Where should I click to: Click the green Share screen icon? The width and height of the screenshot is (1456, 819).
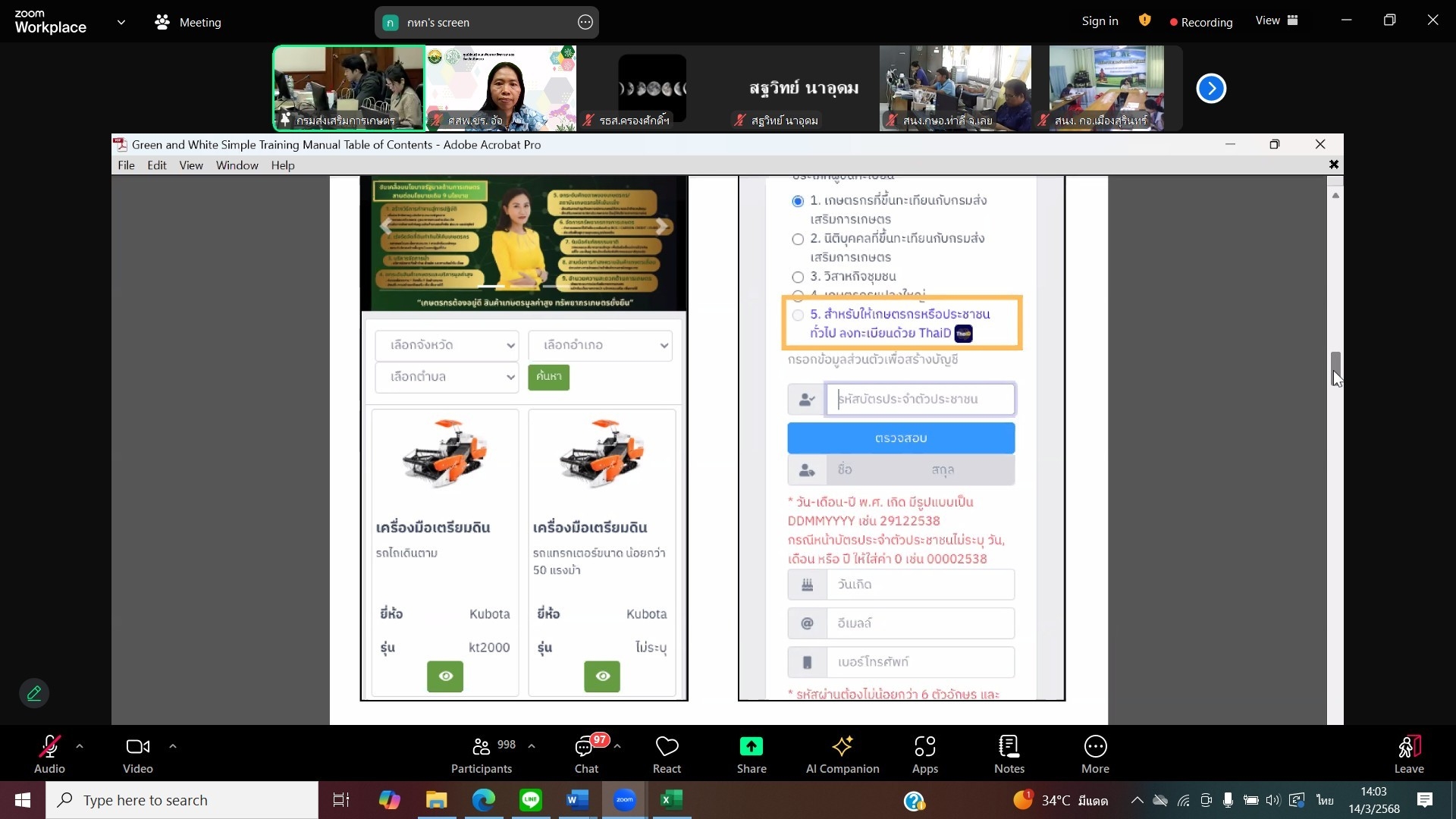[x=751, y=747]
